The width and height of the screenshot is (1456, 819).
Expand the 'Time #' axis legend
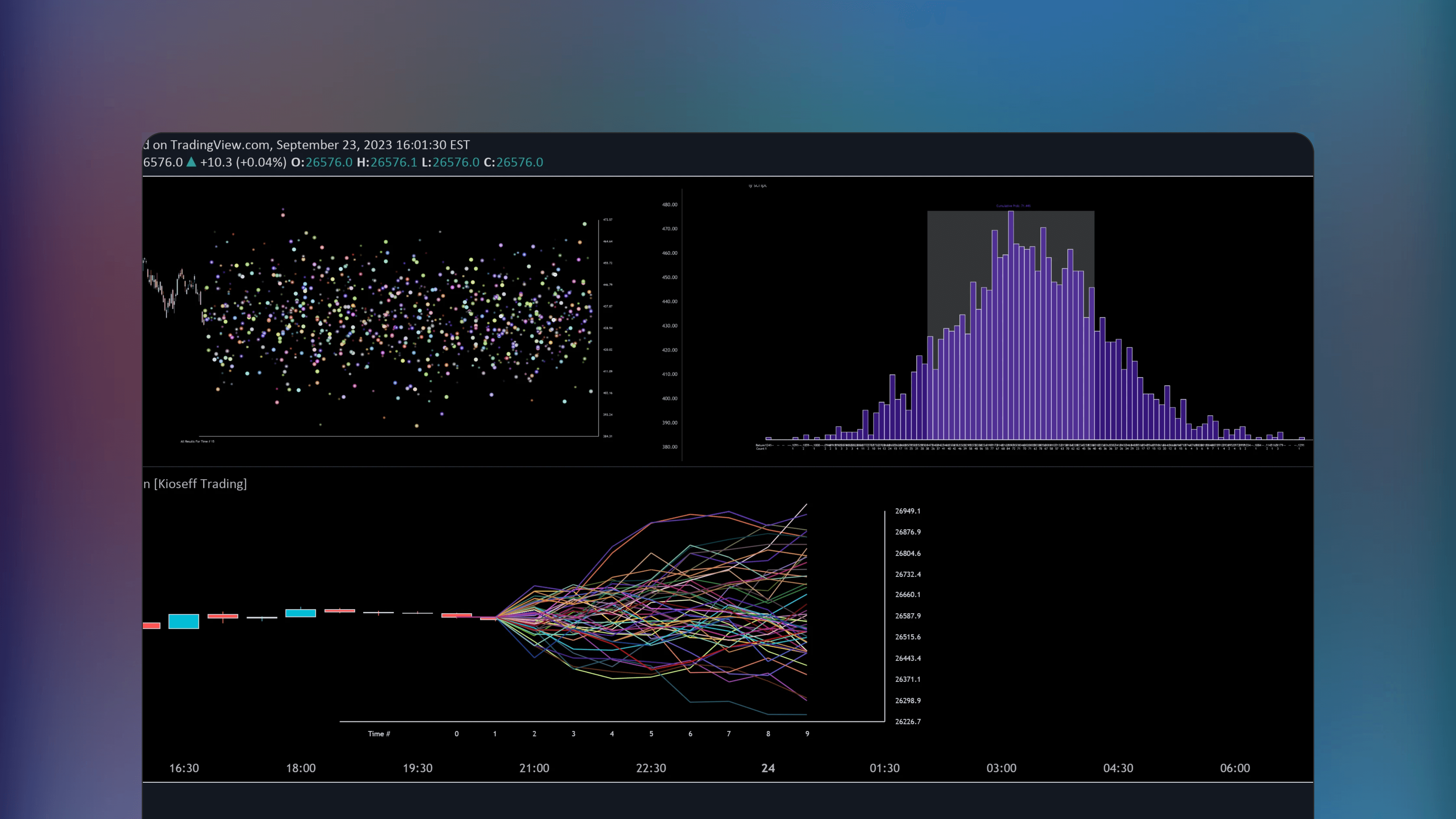pos(379,733)
